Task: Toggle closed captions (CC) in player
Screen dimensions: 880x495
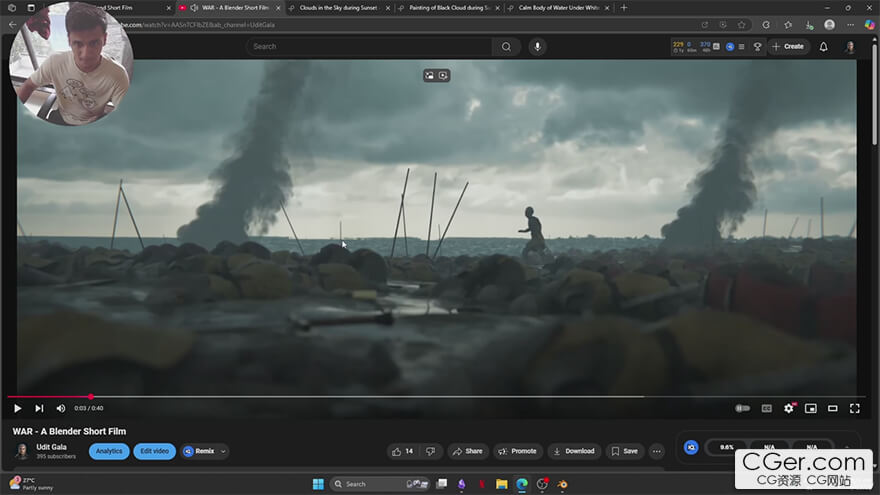Action: 767,409
